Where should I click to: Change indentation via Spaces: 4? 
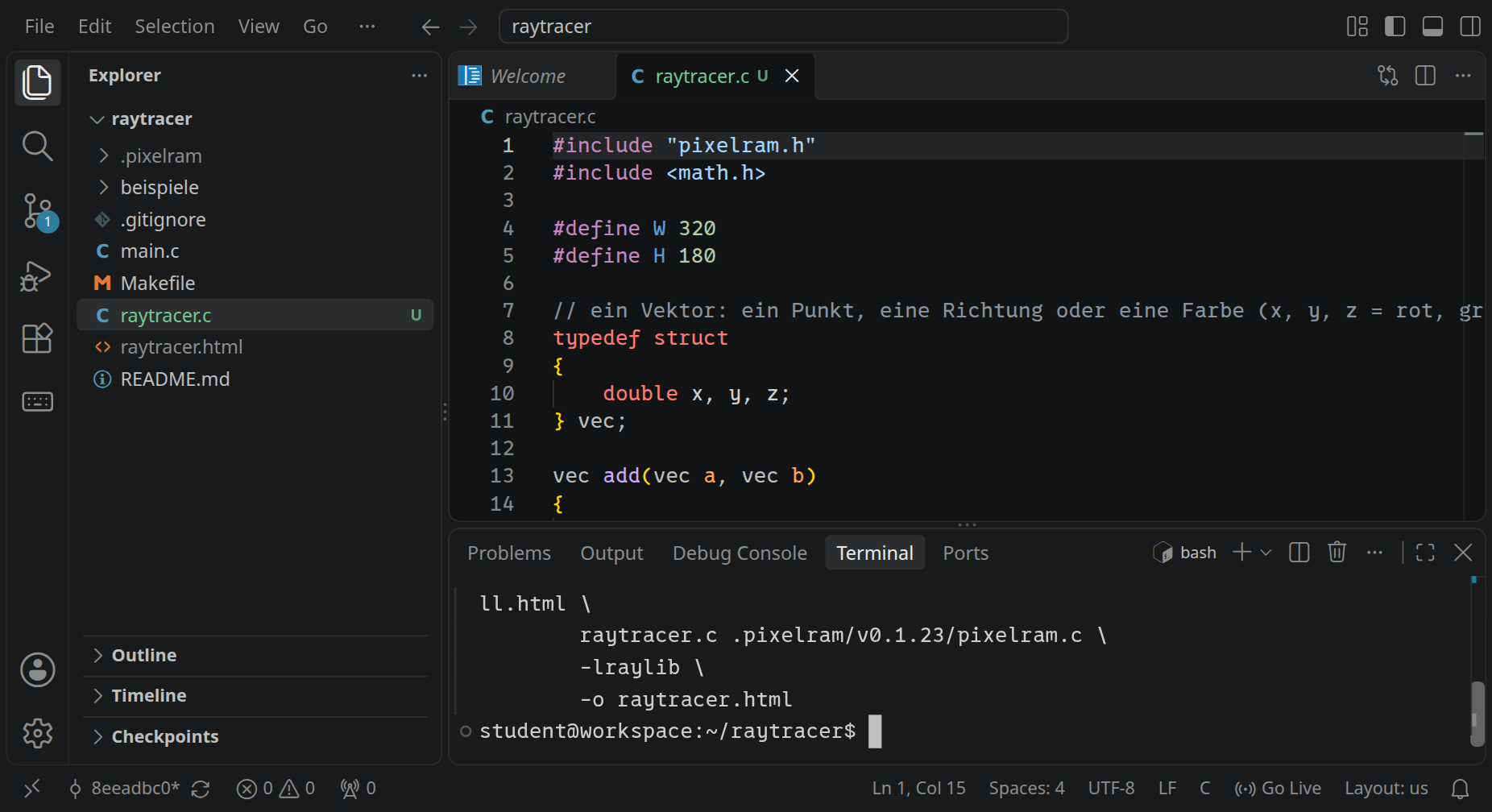1026,788
